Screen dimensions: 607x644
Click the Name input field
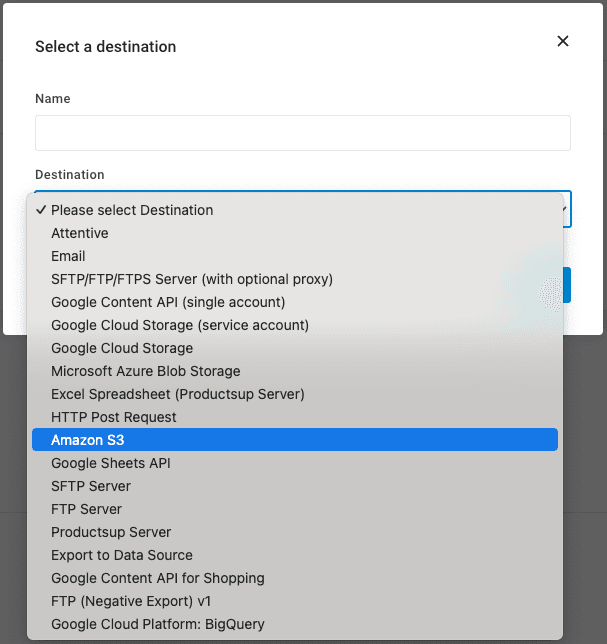tap(302, 133)
